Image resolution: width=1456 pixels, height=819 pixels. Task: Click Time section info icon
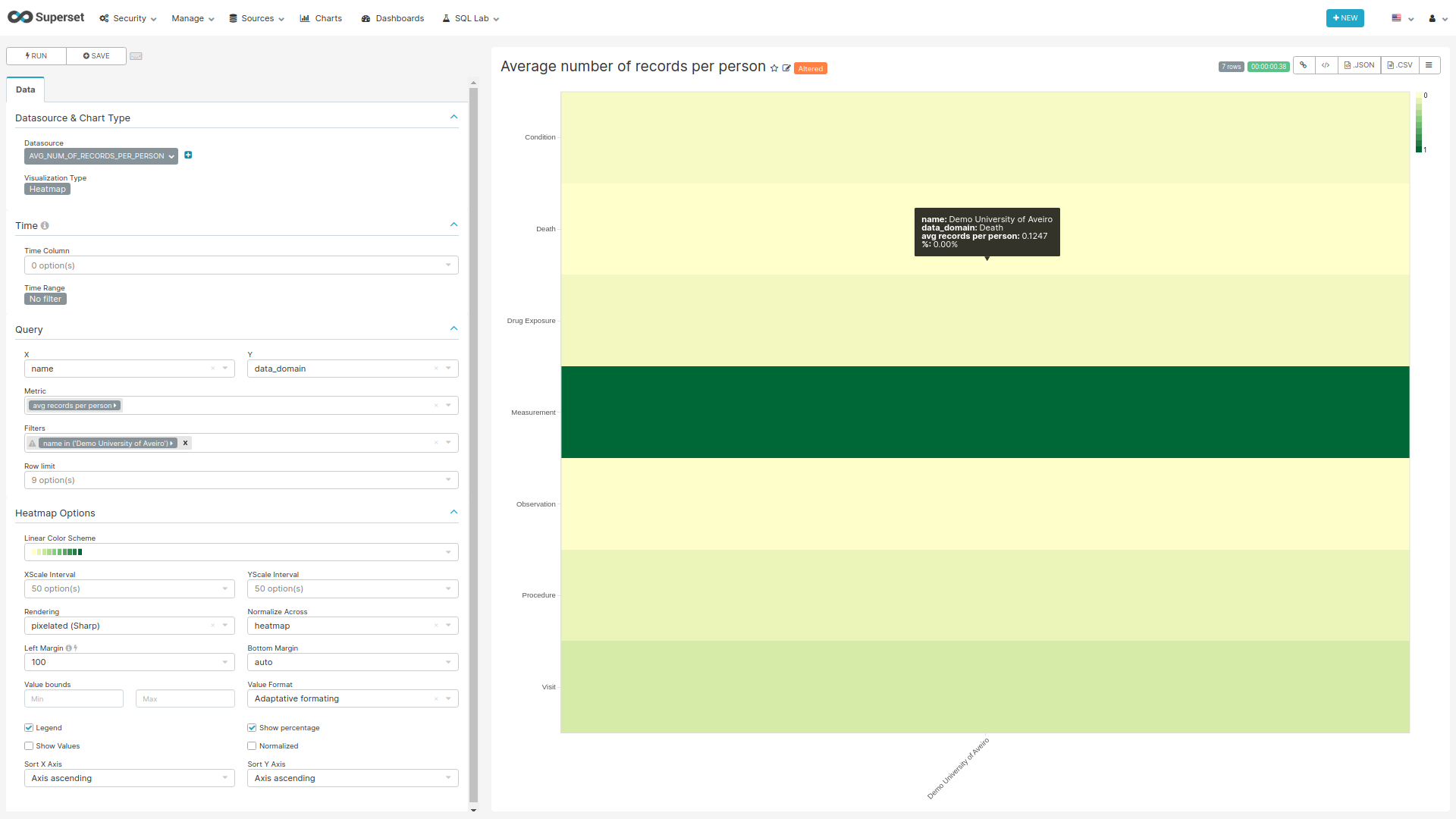click(x=45, y=226)
